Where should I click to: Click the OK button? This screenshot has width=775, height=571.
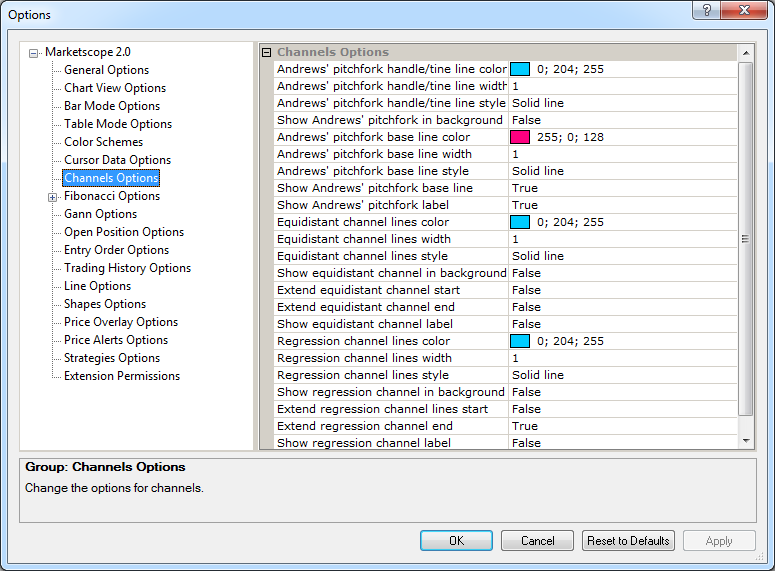point(456,541)
